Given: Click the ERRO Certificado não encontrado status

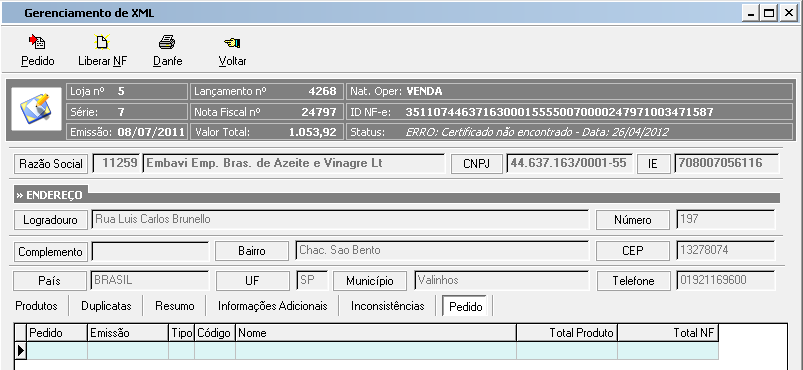Looking at the screenshot, I should point(537,132).
